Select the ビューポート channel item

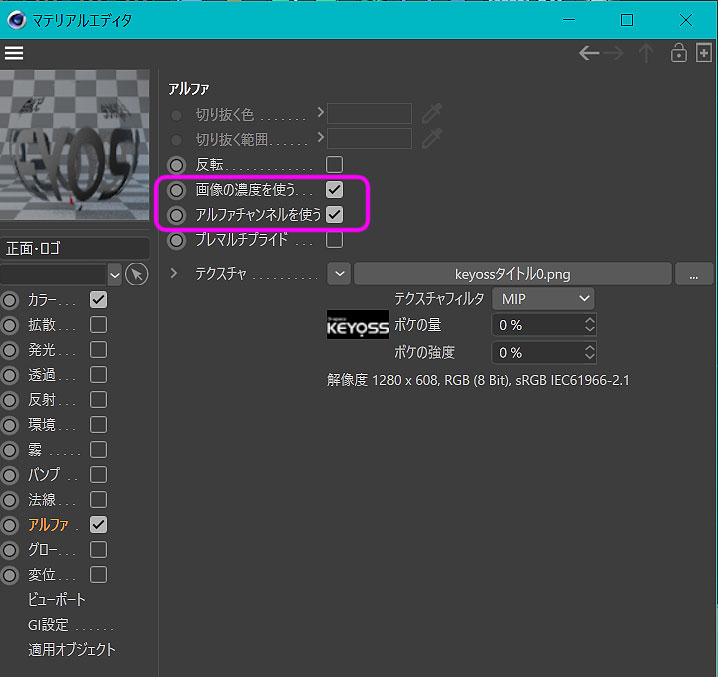point(57,600)
